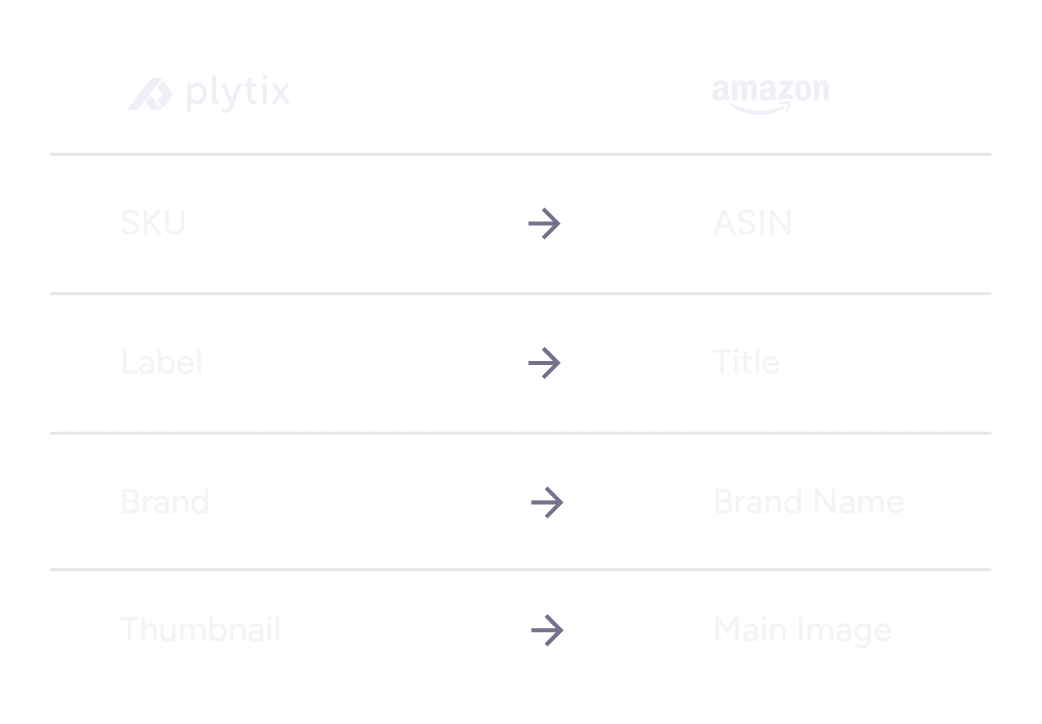This screenshot has width=1042, height=724.
Task: Select the Brand attribute
Action: (165, 501)
